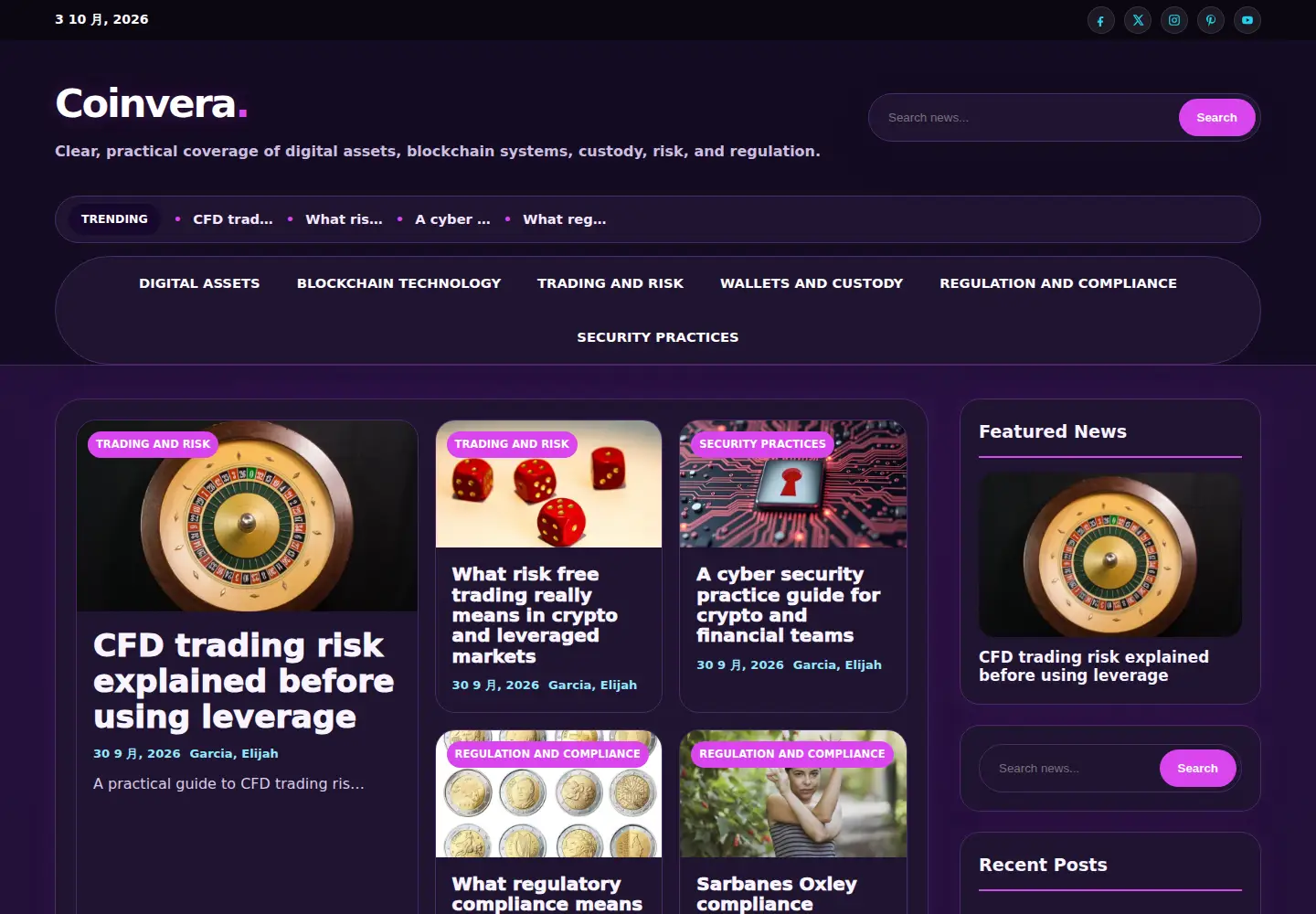Image resolution: width=1316 pixels, height=914 pixels.
Task: Go to Security Practices menu
Action: point(658,337)
